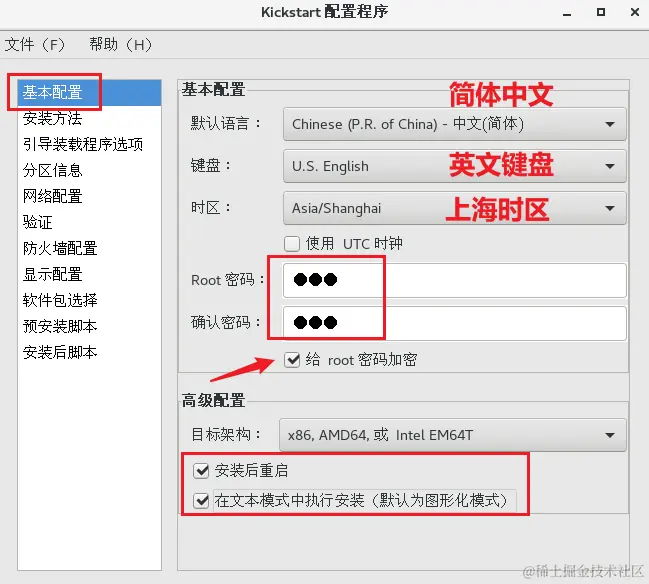
Task: Toggle 在文本模式中执行安装 checkbox
Action: pos(201,501)
